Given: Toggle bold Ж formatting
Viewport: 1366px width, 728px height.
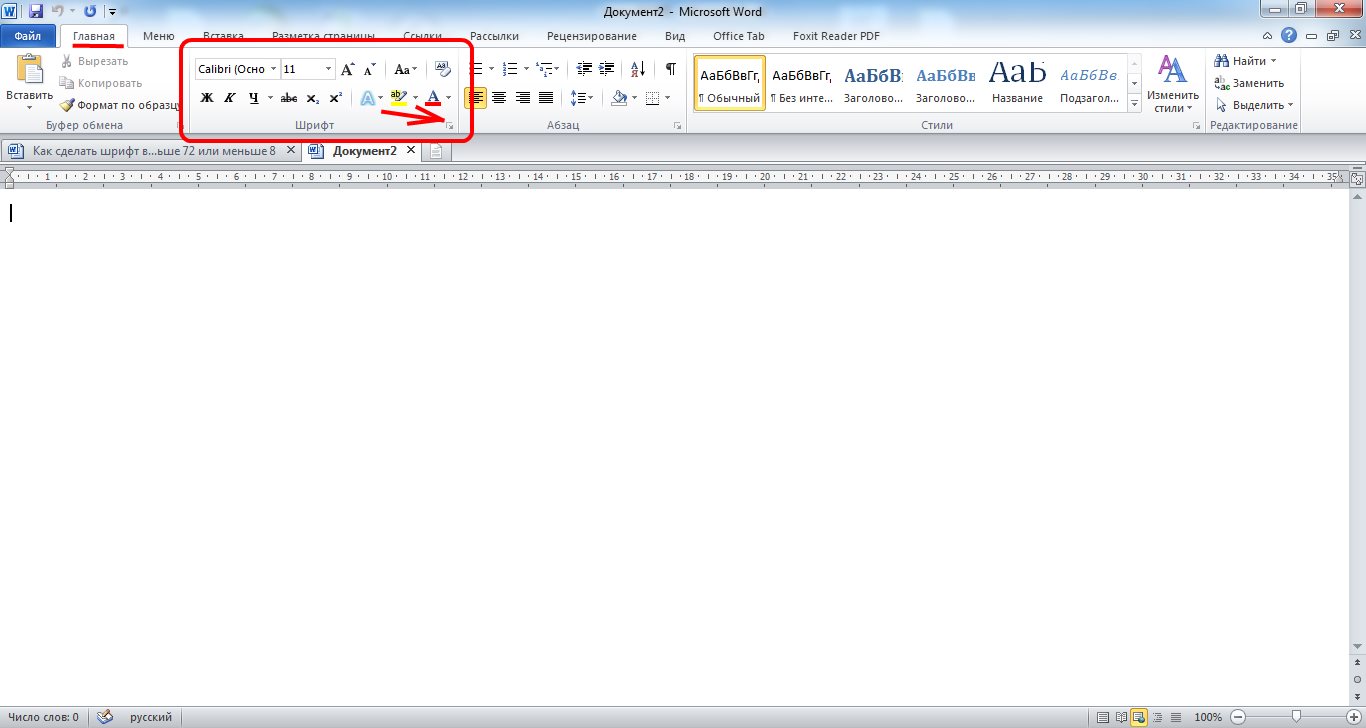Looking at the screenshot, I should 207,97.
